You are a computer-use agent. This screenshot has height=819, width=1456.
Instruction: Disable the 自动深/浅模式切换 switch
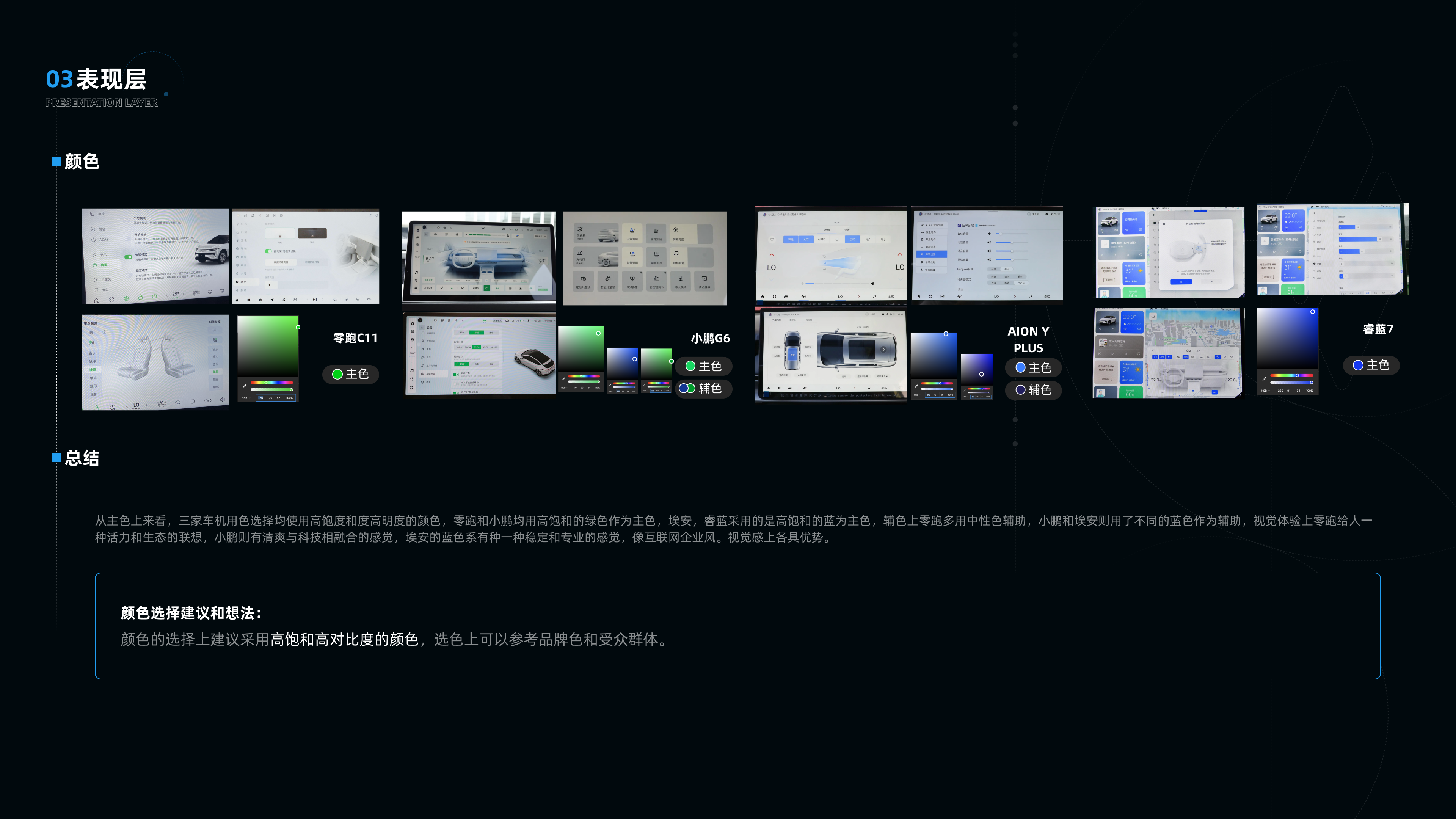268,251
